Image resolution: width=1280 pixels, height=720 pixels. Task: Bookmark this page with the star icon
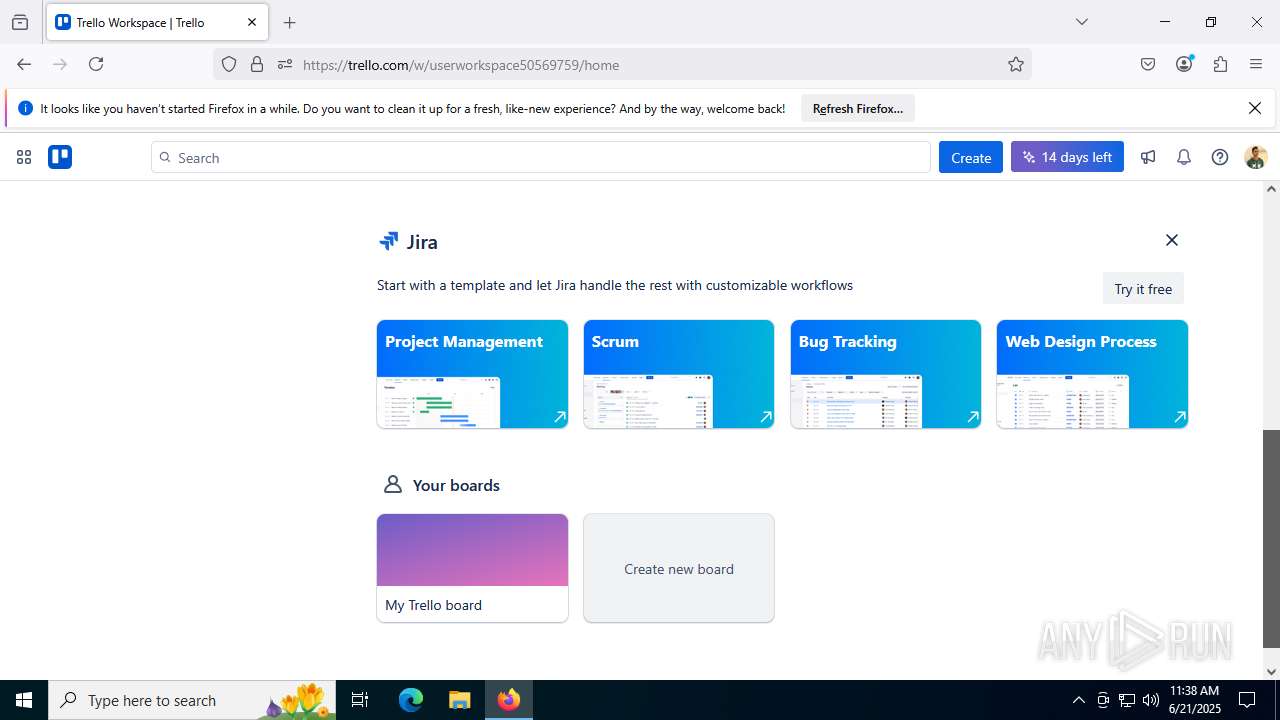pos(1016,65)
